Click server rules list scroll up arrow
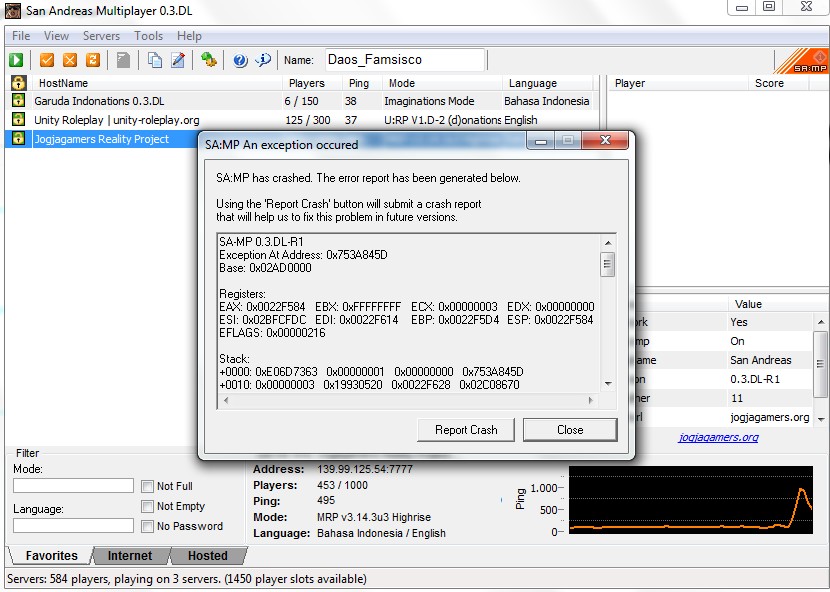Viewport: 830px width, 592px height. click(821, 322)
